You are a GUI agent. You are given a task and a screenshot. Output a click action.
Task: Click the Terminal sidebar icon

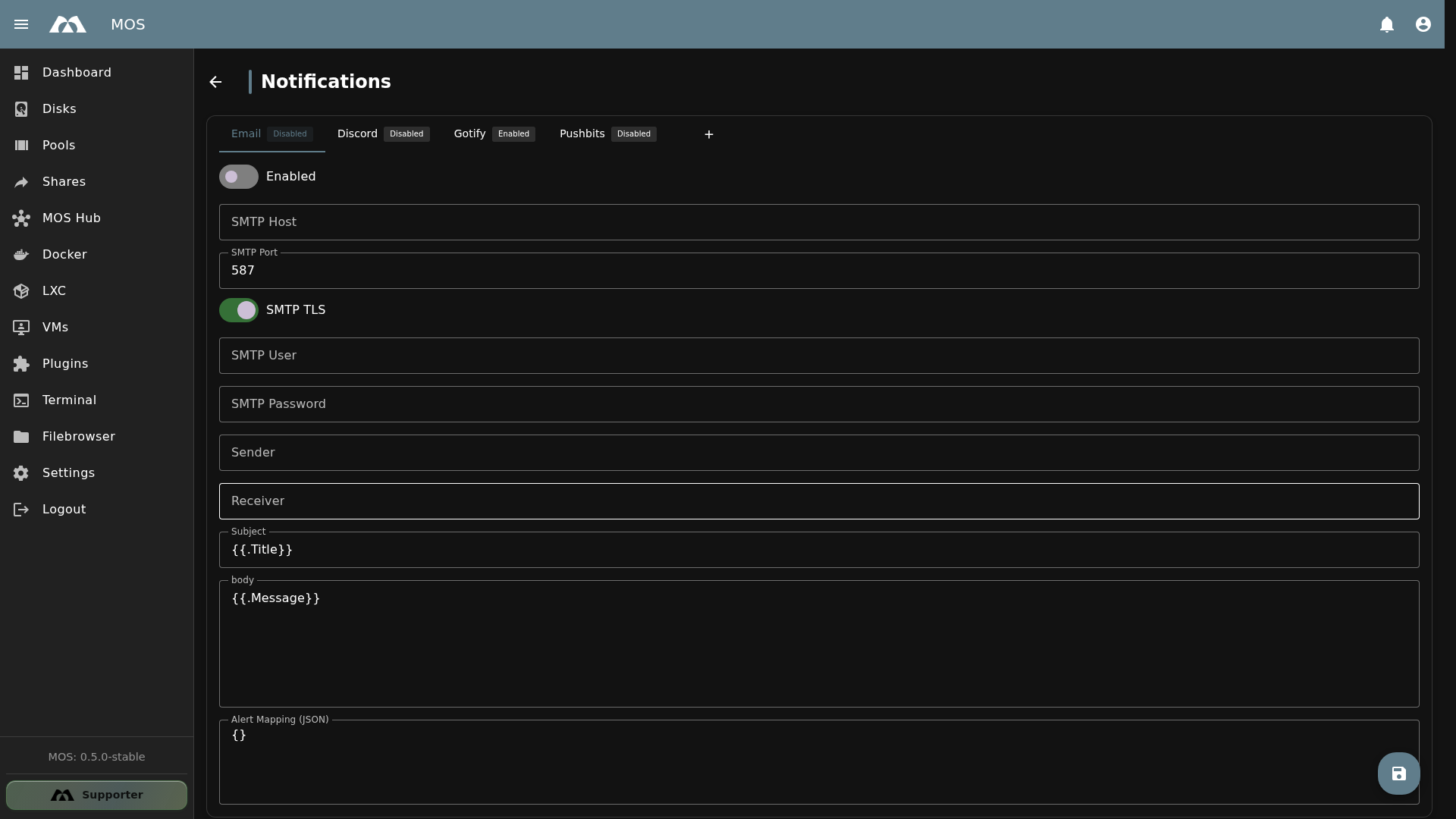(x=21, y=400)
